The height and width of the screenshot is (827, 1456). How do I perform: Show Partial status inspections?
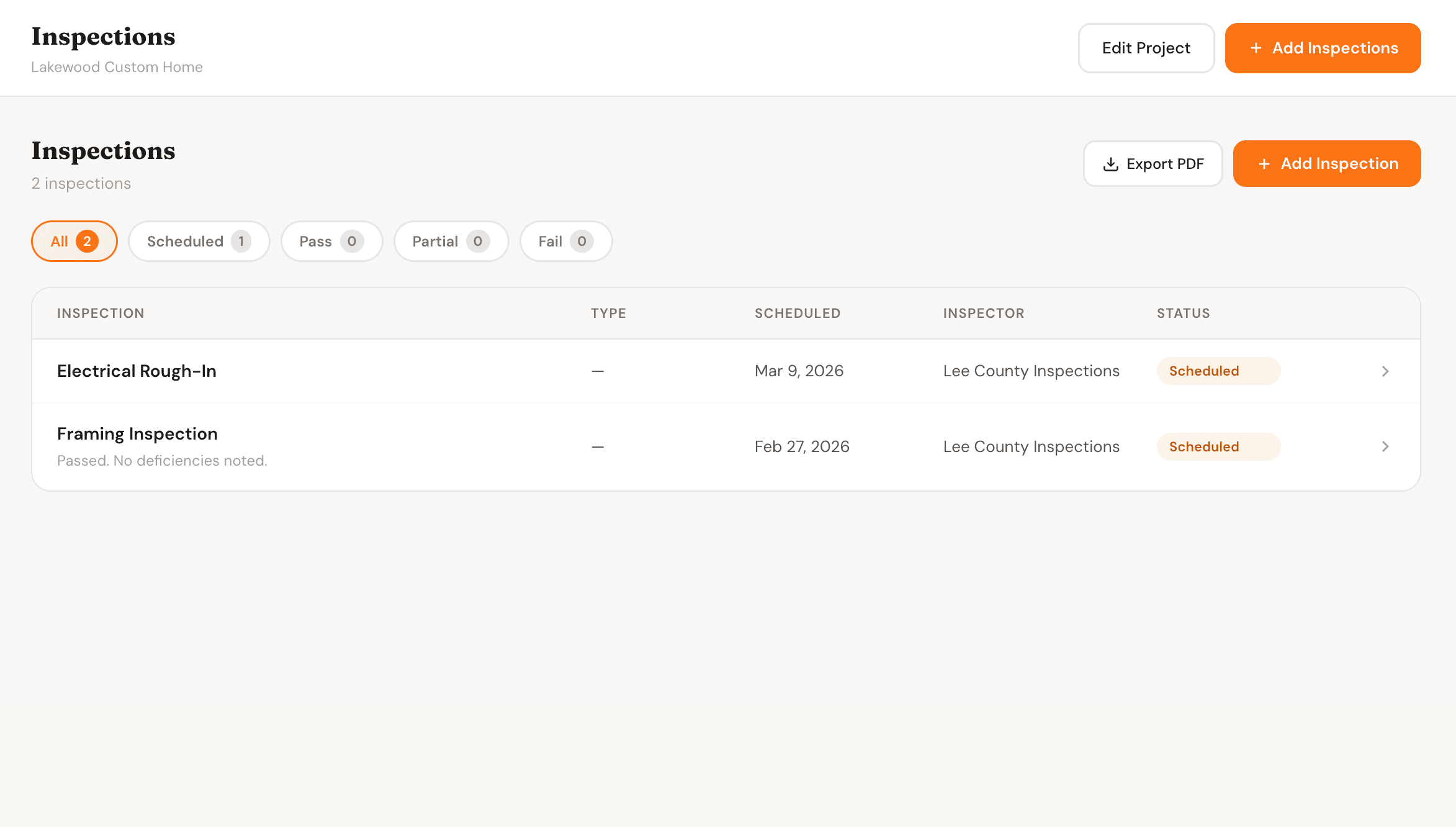coord(451,242)
